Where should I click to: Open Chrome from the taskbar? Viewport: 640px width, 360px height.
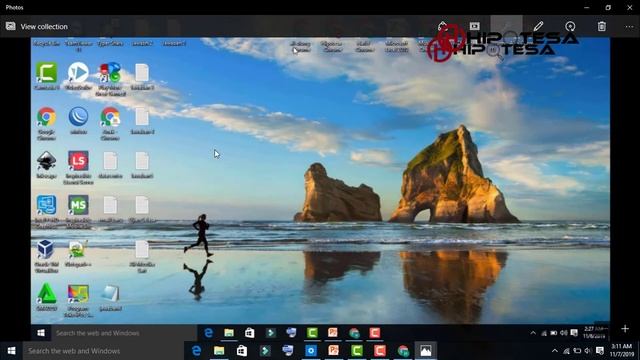[x=403, y=351]
